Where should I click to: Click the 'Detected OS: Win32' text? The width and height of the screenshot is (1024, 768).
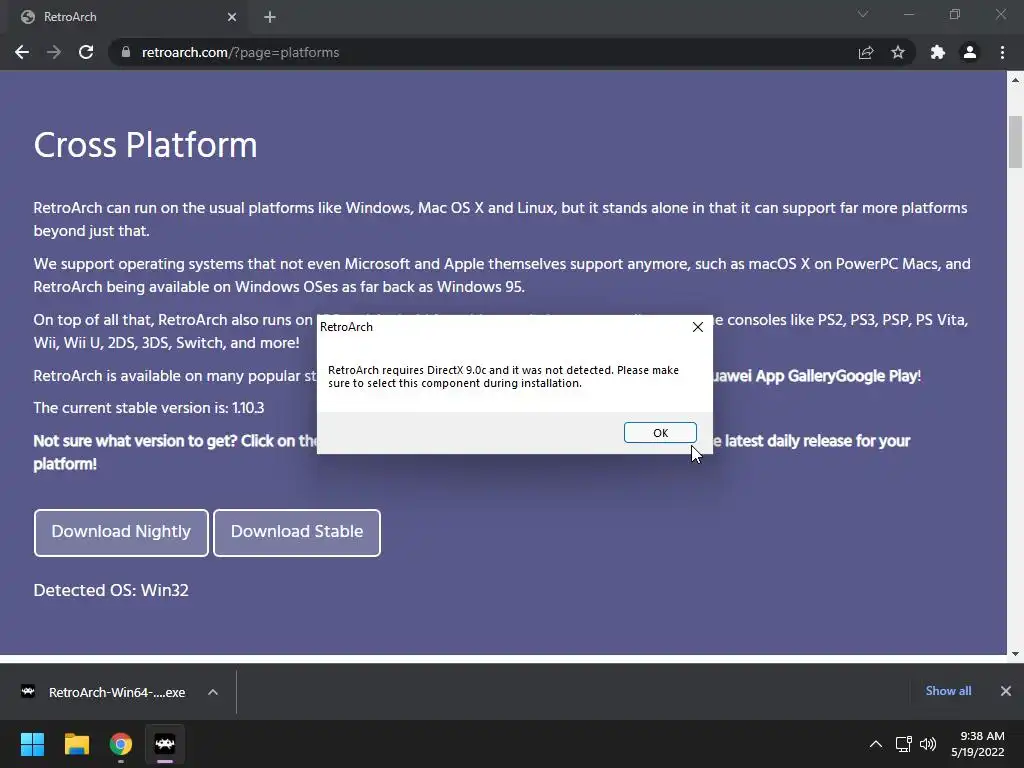(111, 590)
